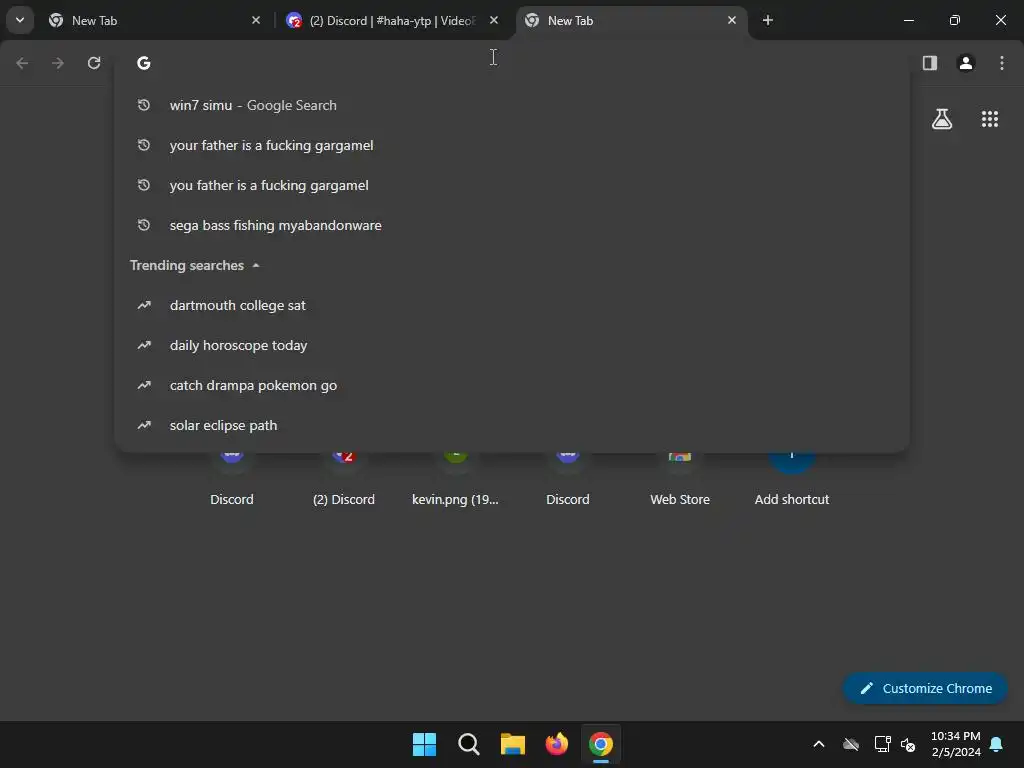
Task: Choose 'dartmouth college sat' trending search
Action: 512,305
